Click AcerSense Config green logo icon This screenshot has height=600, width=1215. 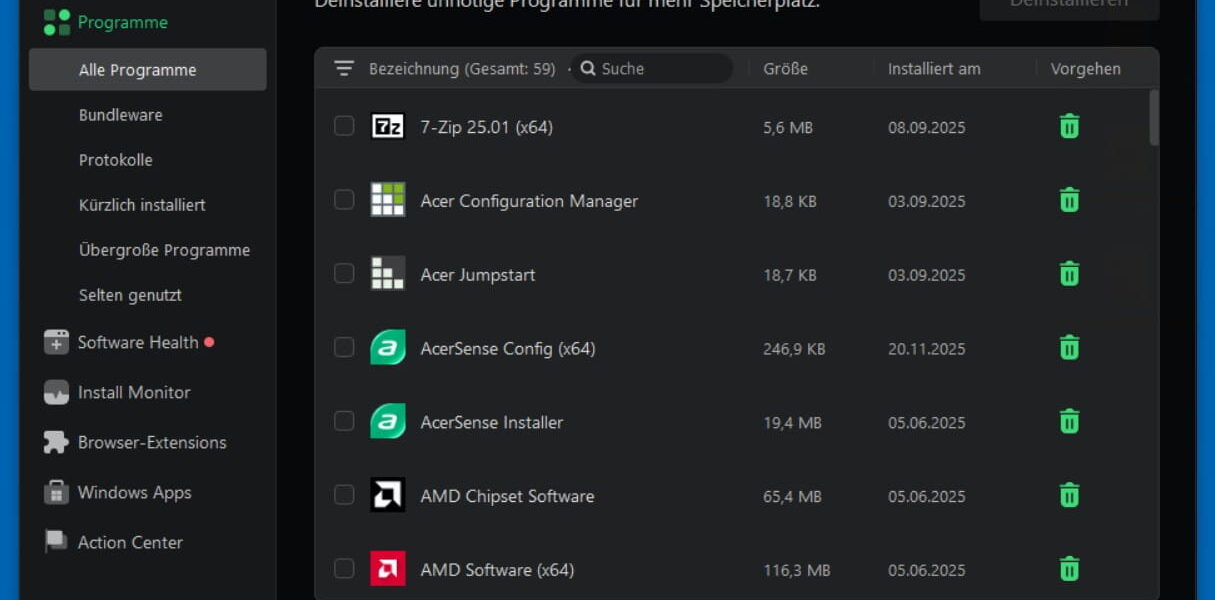click(x=387, y=348)
